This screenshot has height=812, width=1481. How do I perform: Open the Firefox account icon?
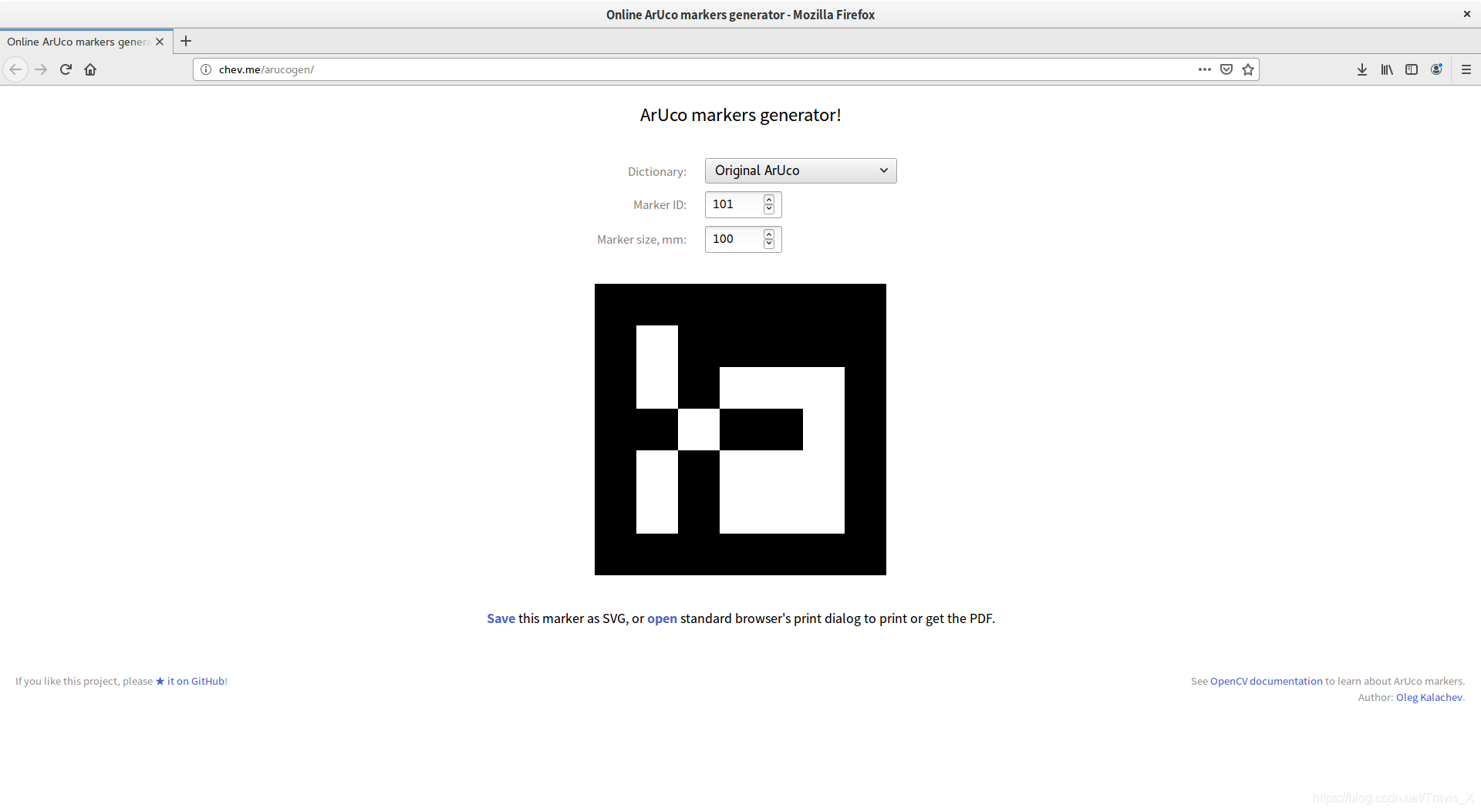(1436, 69)
